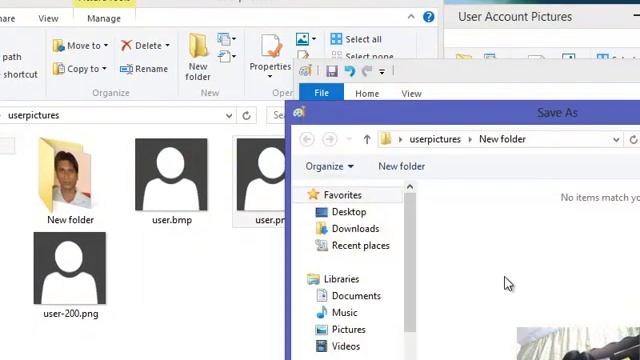Click the Forward arrow in Save As dialog
Screen dimensions: 640x360
[x=330, y=139]
